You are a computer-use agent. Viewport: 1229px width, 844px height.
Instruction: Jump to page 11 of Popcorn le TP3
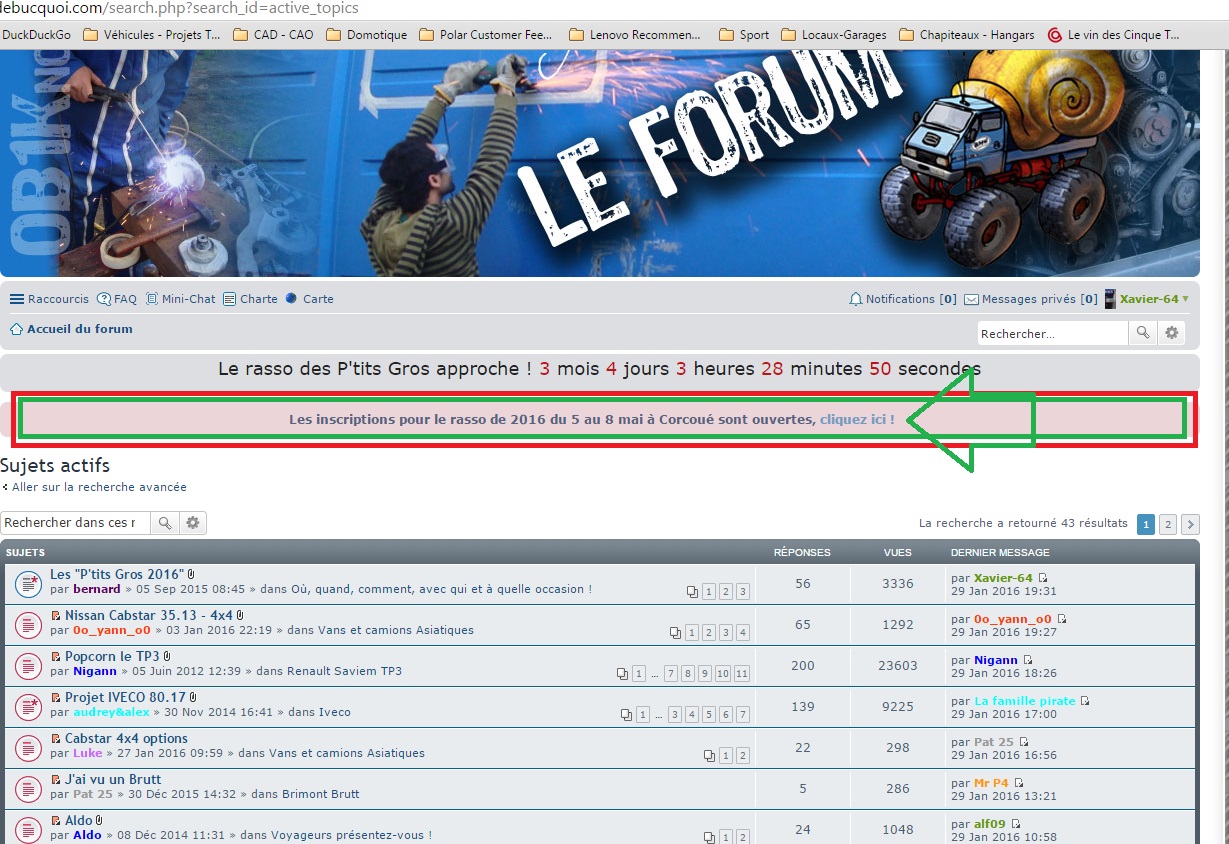click(741, 674)
